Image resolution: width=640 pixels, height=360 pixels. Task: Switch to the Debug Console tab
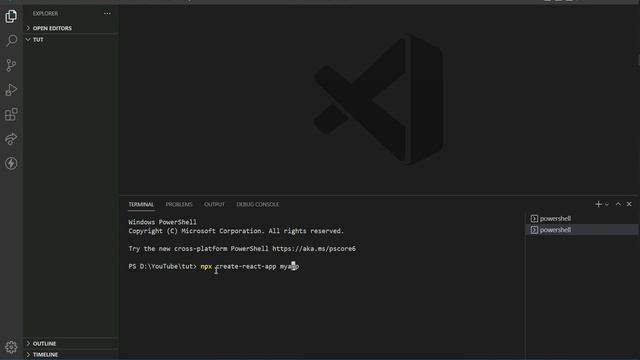(258, 204)
